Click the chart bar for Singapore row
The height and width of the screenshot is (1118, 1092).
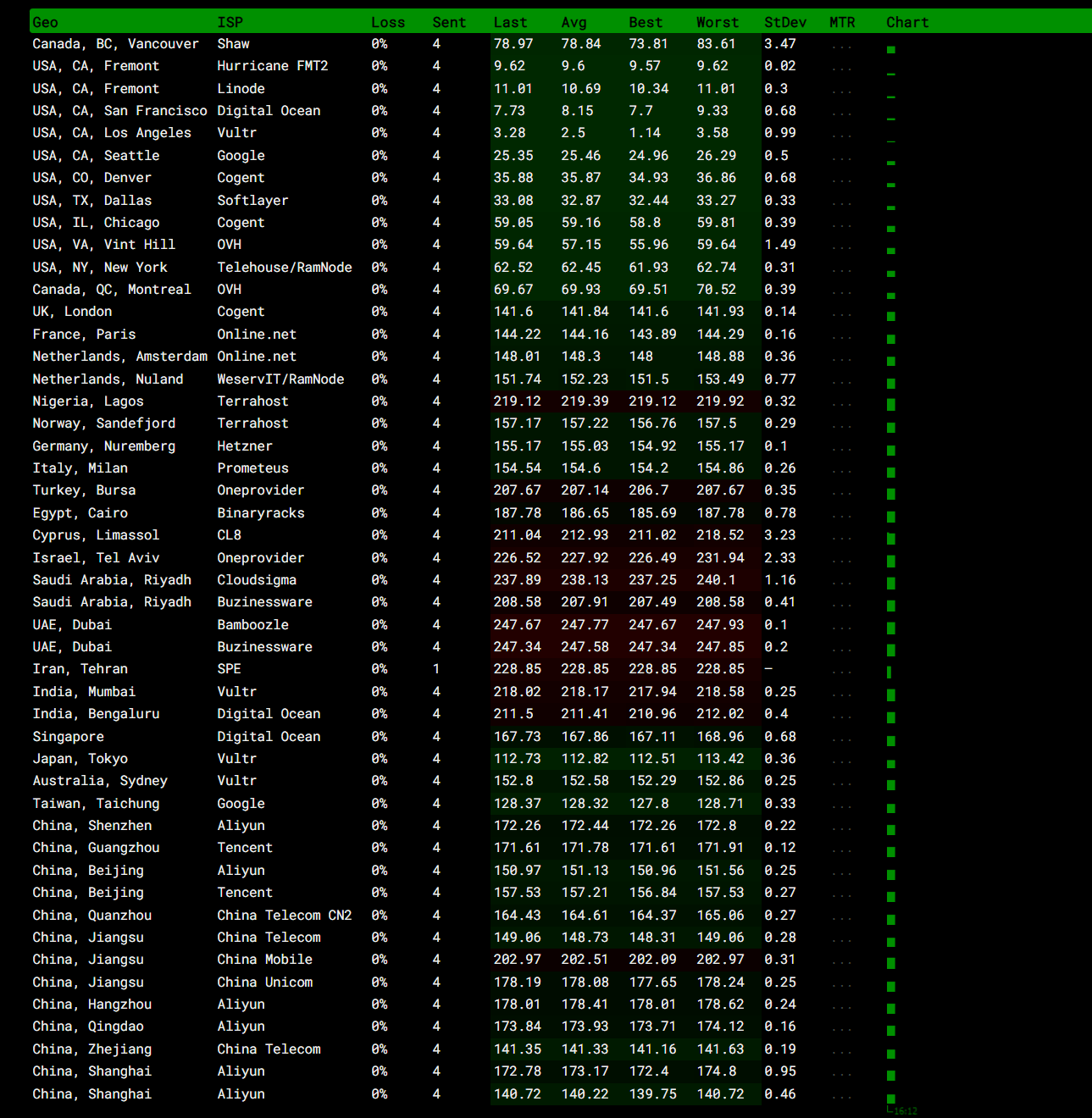point(891,740)
